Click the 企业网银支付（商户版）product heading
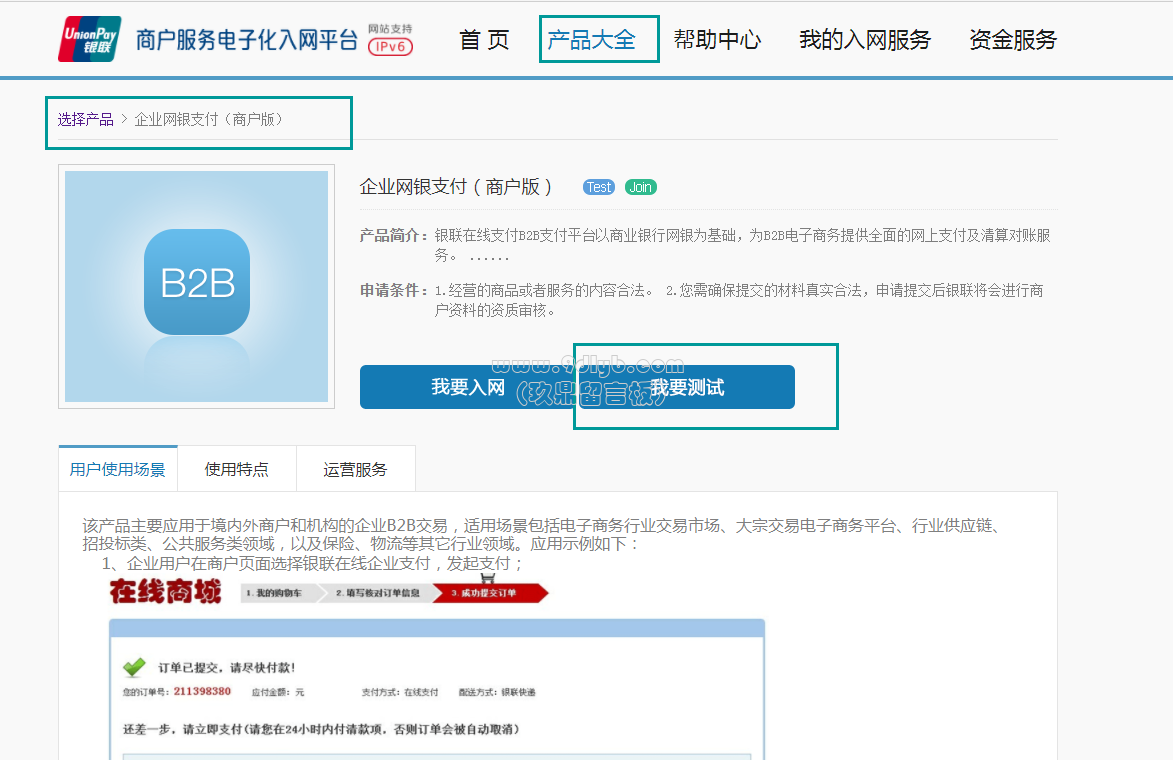This screenshot has width=1173, height=760. click(x=455, y=187)
